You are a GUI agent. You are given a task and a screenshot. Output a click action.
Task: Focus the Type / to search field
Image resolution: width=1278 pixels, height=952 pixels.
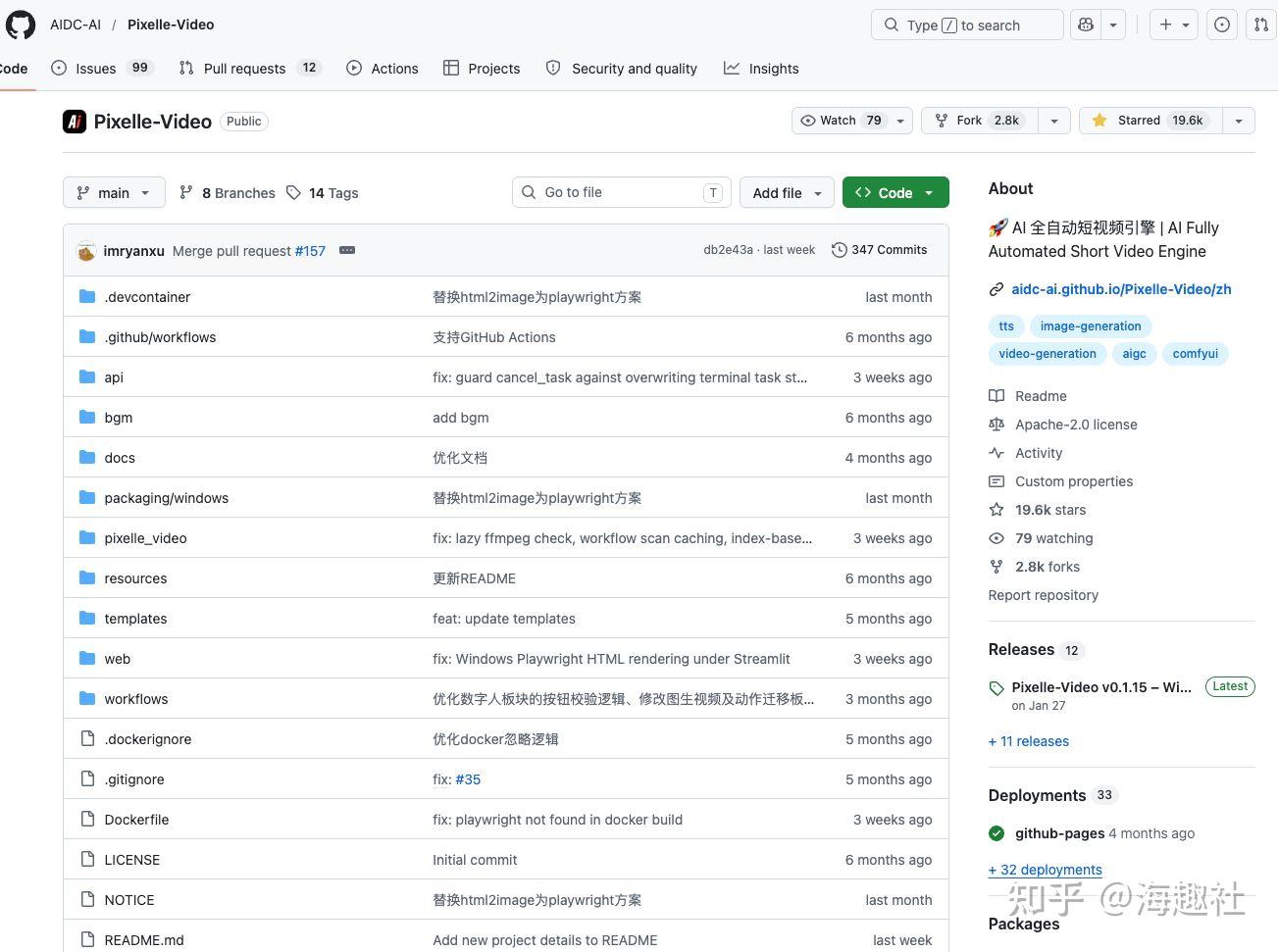click(x=967, y=25)
